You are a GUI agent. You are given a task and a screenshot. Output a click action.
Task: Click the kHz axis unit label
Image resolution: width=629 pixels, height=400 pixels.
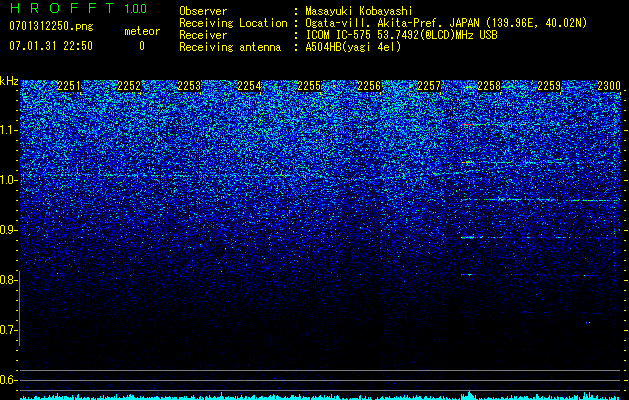9,81
